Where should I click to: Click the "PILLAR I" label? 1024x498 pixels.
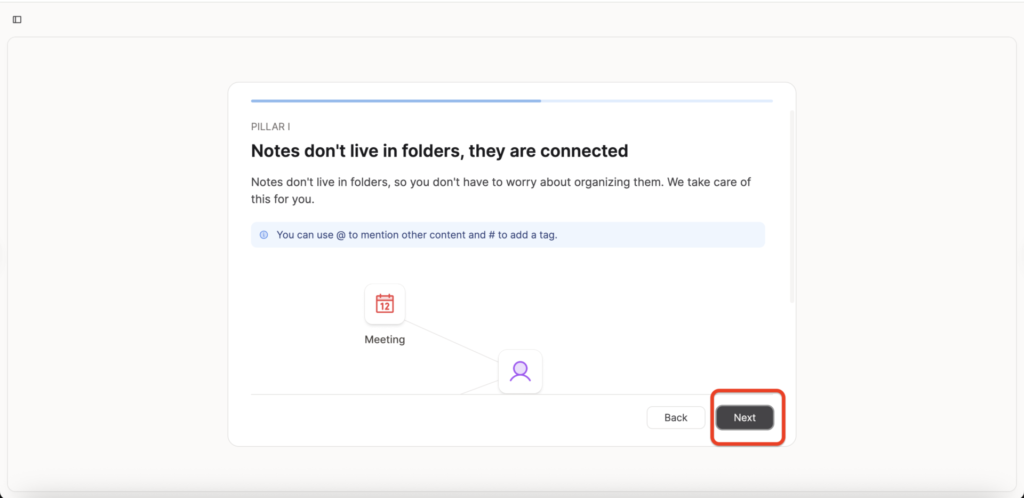click(271, 127)
